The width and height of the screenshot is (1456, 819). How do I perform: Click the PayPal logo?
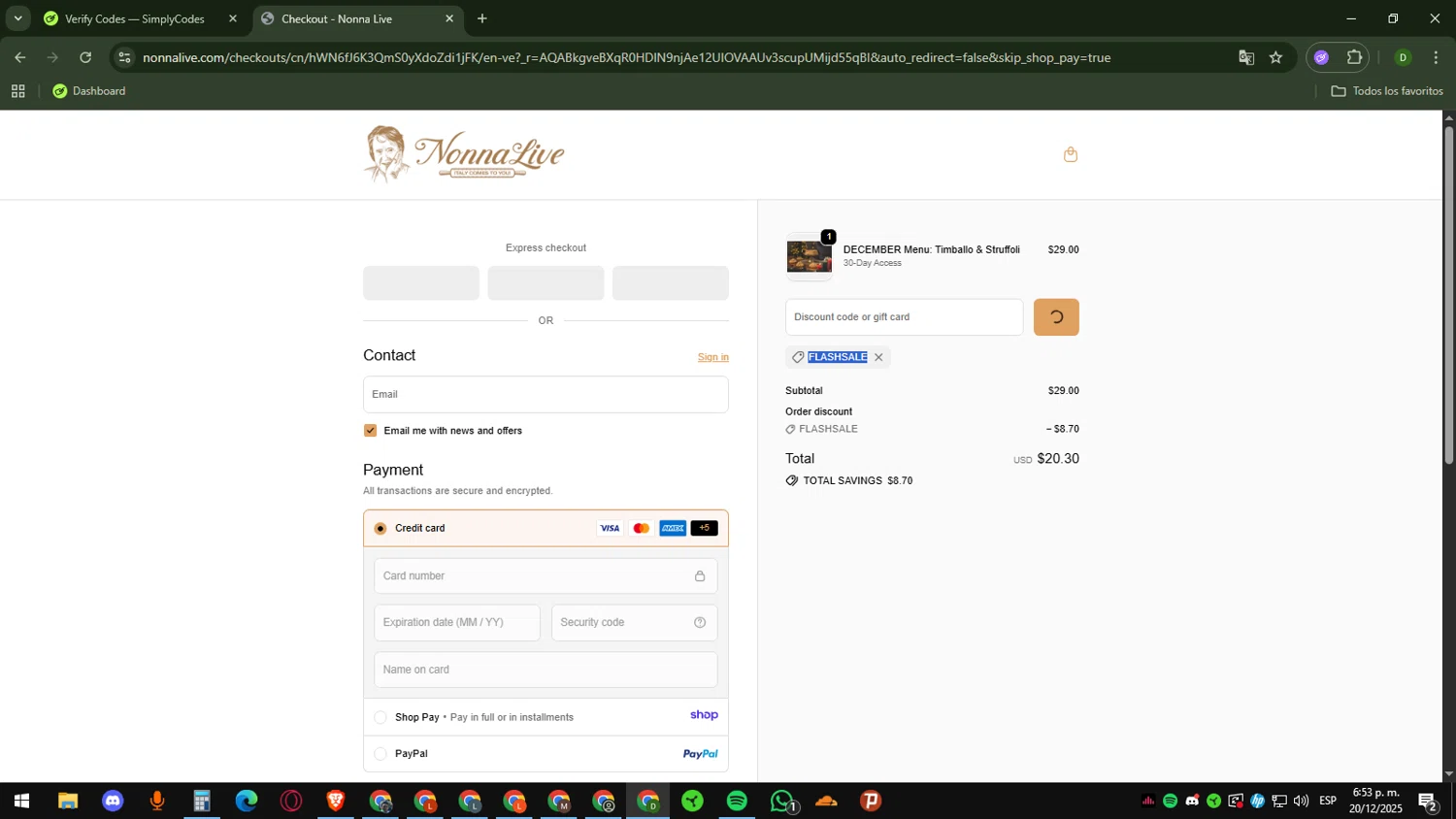[x=701, y=754]
